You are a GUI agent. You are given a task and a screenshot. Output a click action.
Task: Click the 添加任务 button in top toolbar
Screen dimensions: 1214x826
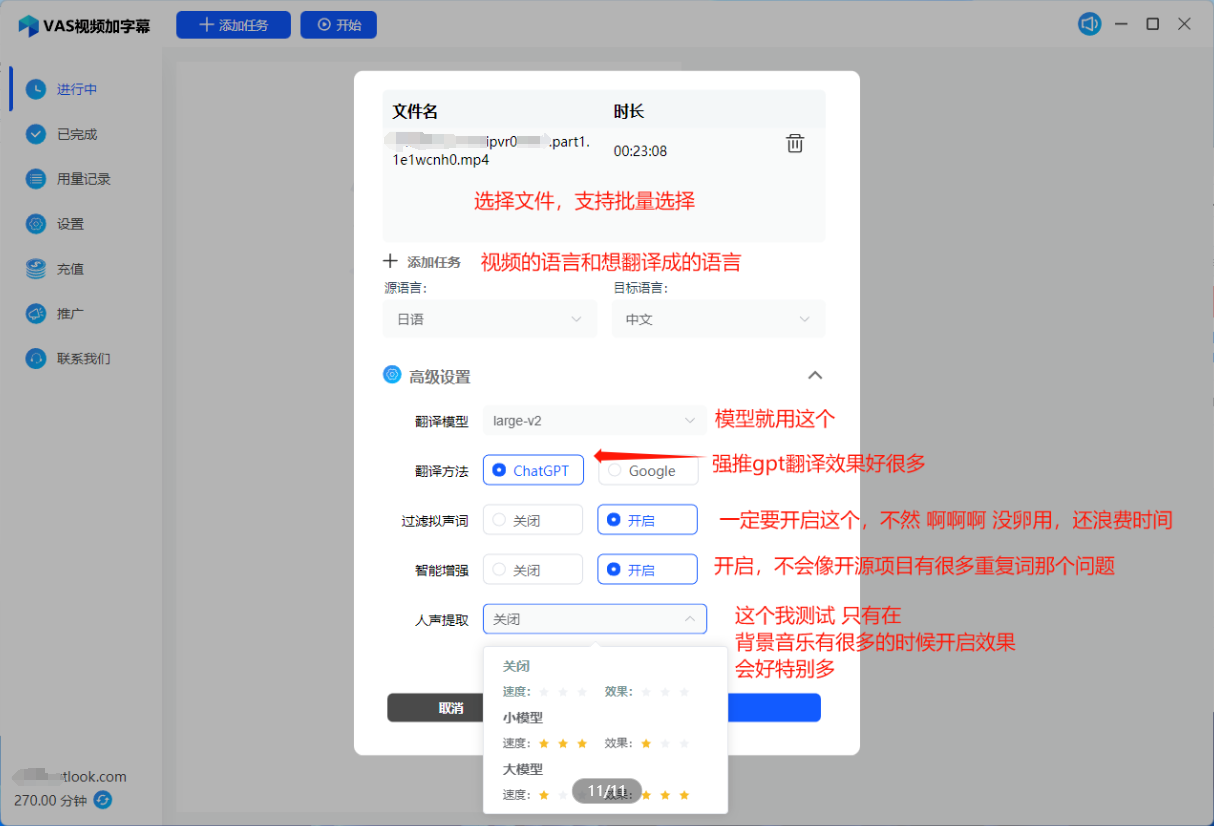click(233, 24)
